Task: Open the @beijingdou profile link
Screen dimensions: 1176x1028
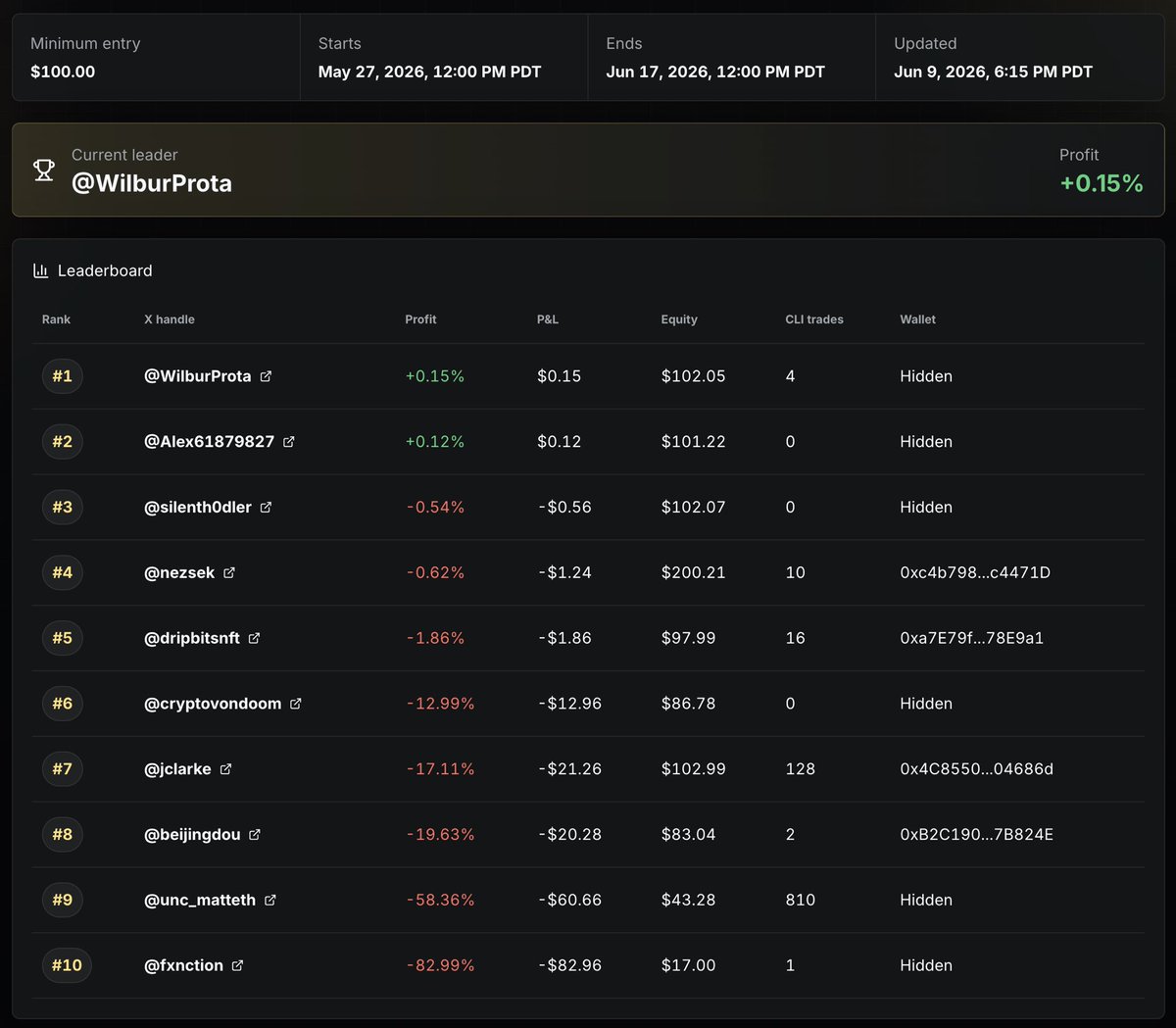Action: pyautogui.click(x=192, y=835)
